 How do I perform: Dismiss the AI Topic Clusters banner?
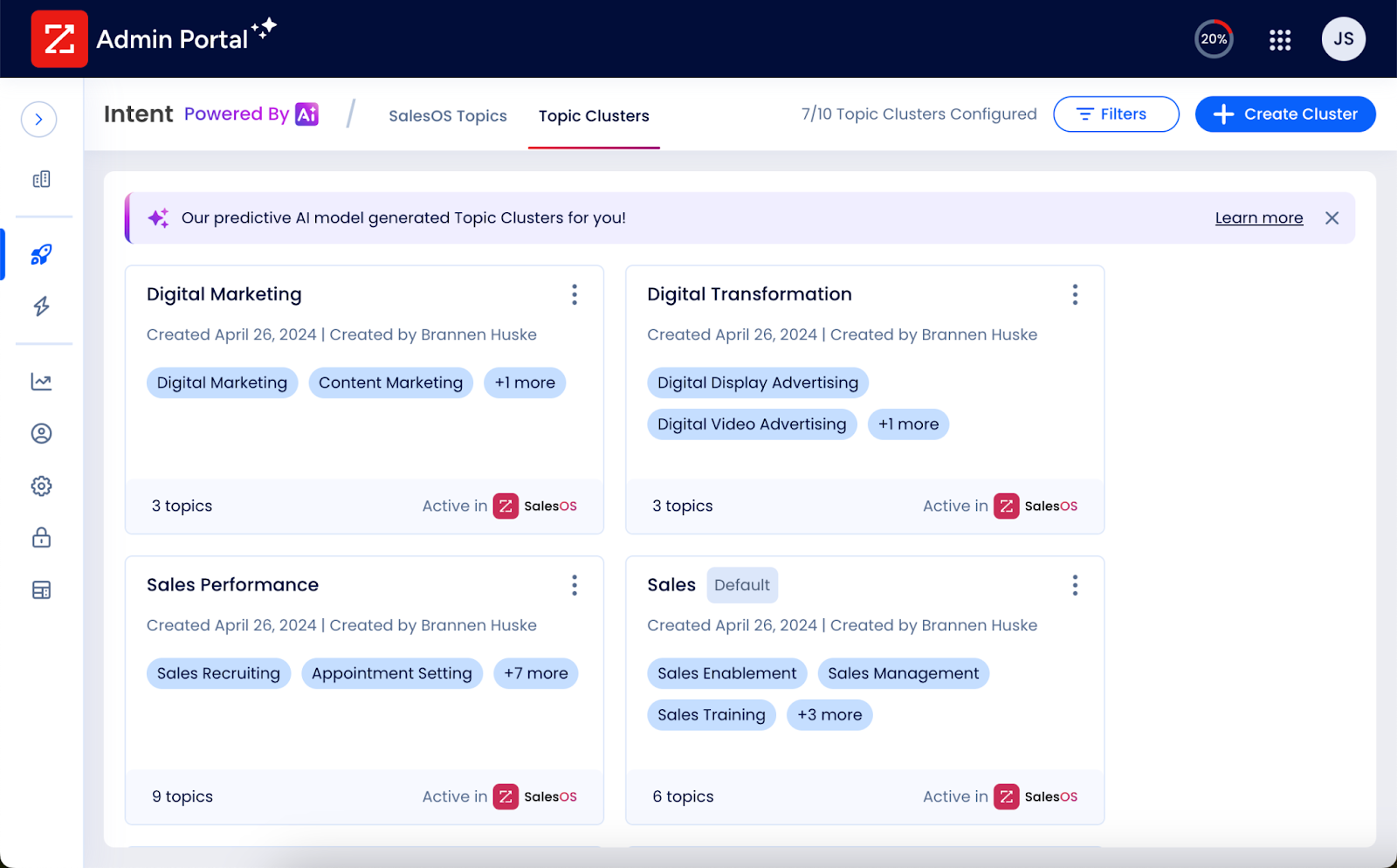1332,217
